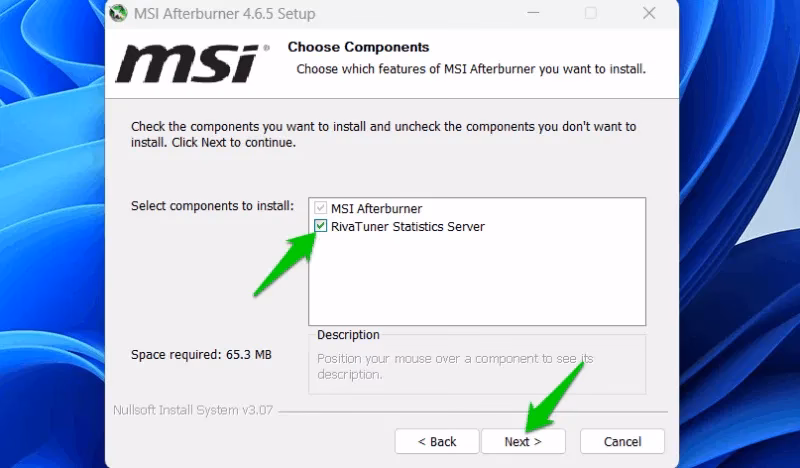The height and width of the screenshot is (468, 800).
Task: Click the MSI logo in header
Action: [x=192, y=63]
